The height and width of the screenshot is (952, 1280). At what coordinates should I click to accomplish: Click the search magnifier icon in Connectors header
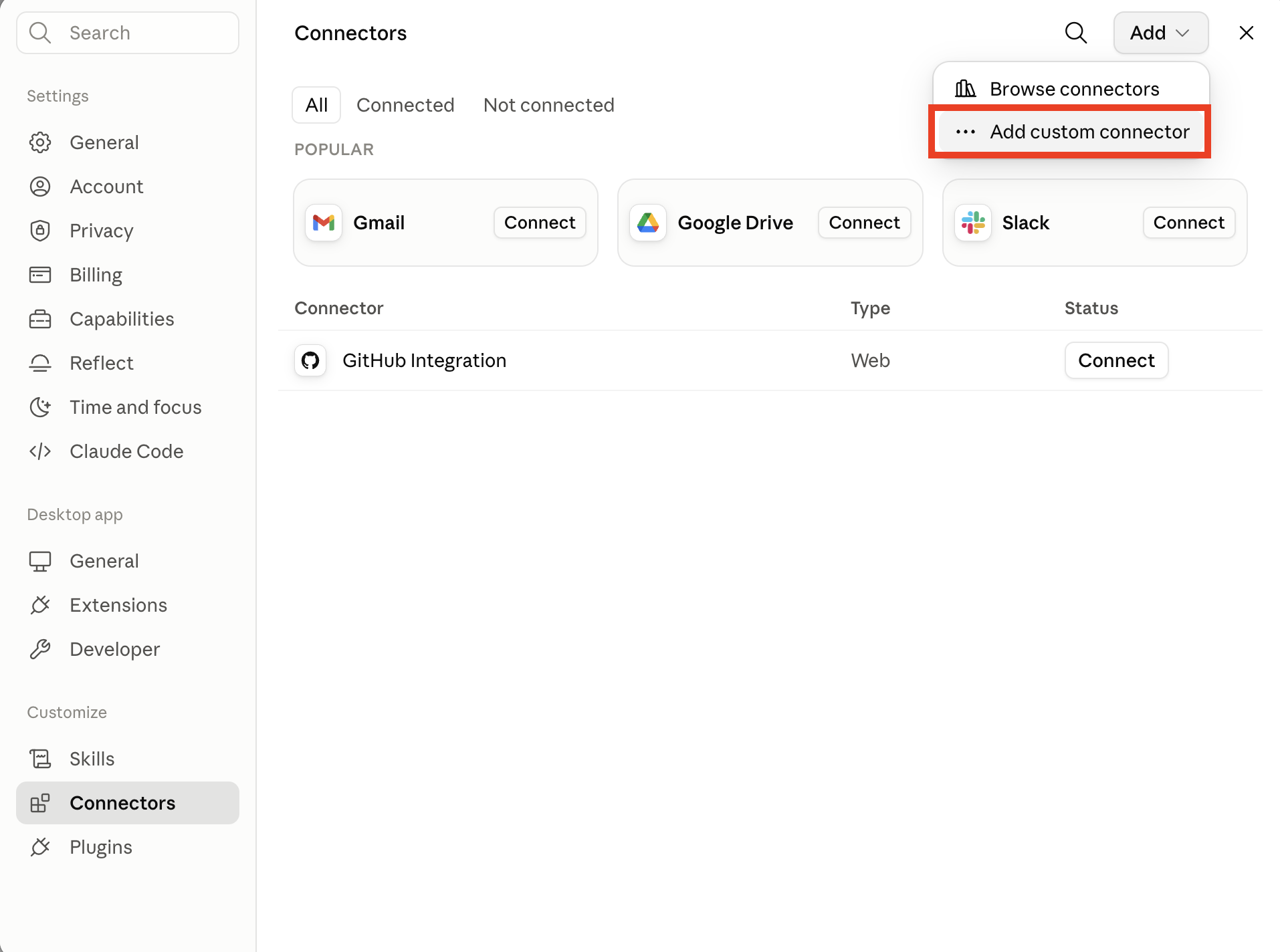(1075, 33)
